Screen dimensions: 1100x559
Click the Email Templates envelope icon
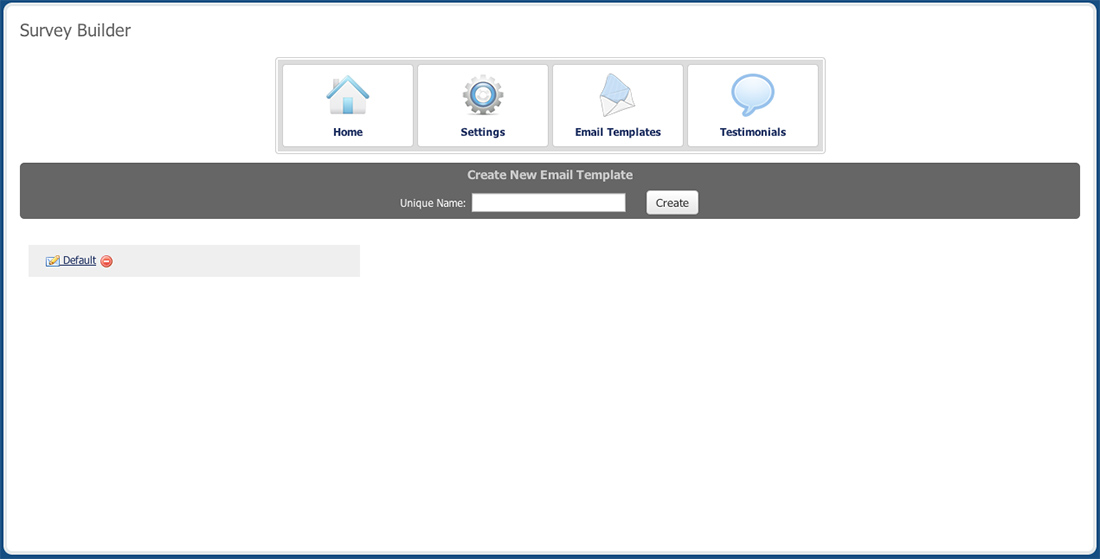[617, 96]
